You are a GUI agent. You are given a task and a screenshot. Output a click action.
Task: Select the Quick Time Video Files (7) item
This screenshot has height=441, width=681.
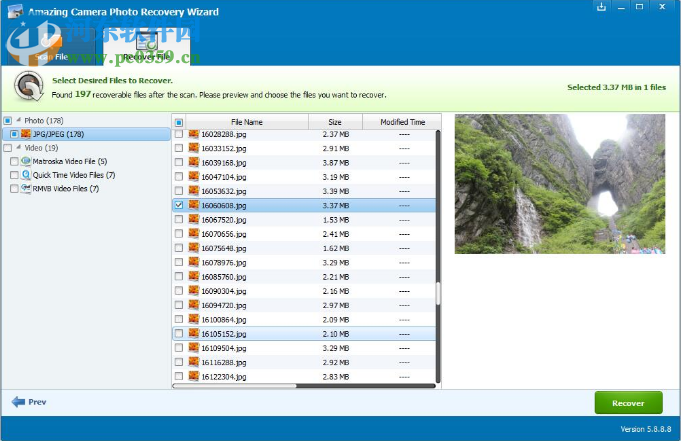(x=74, y=175)
